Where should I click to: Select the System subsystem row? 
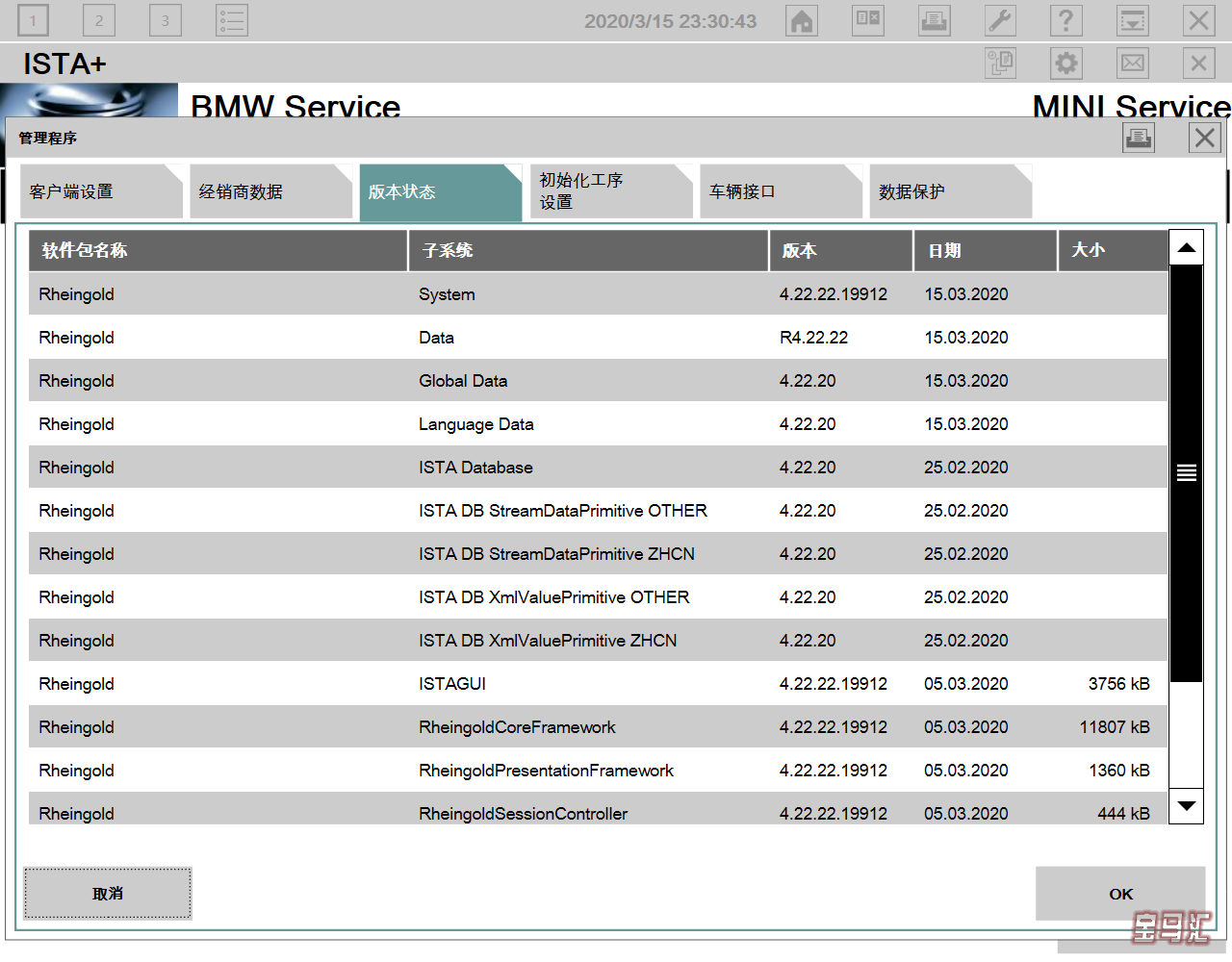598,293
